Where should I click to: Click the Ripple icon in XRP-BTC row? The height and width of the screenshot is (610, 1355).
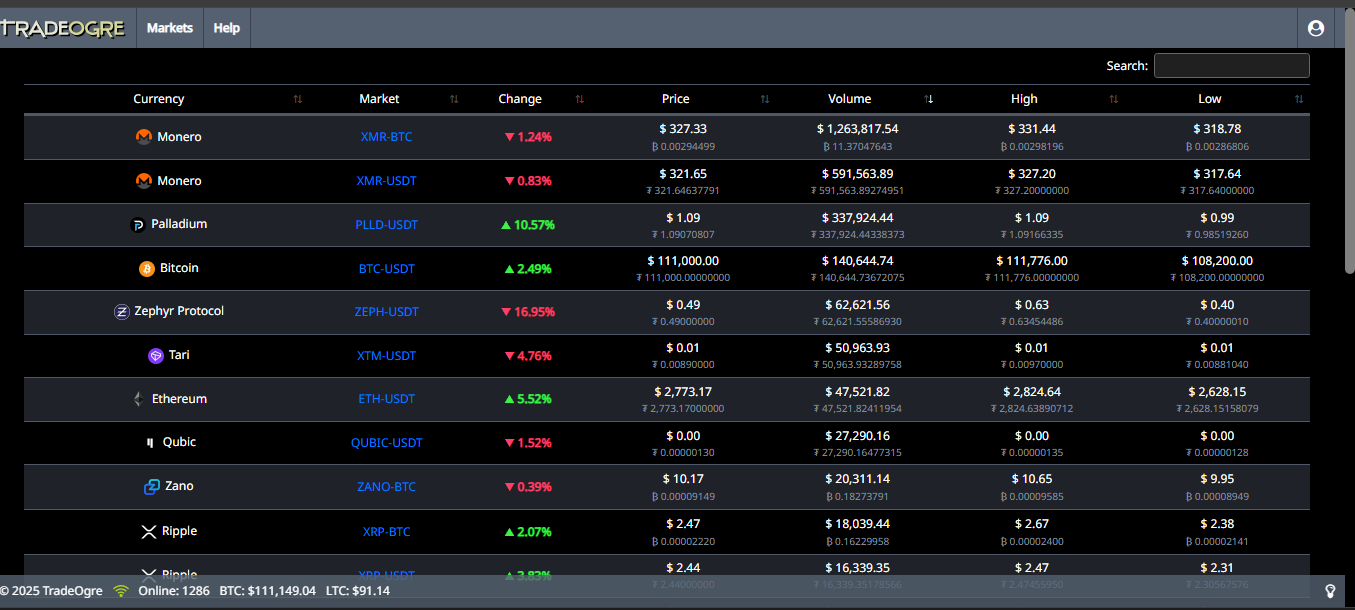click(x=149, y=532)
